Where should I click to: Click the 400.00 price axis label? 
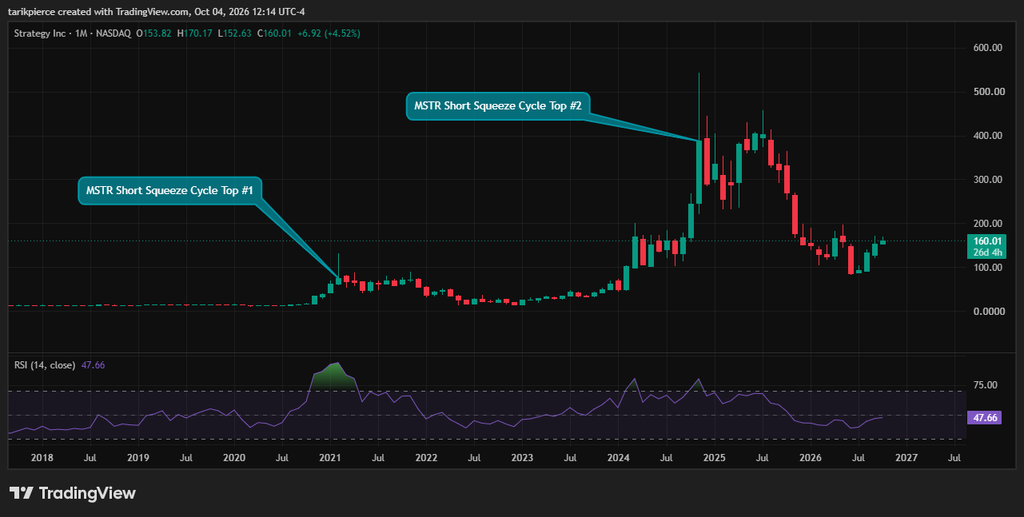pyautogui.click(x=988, y=136)
